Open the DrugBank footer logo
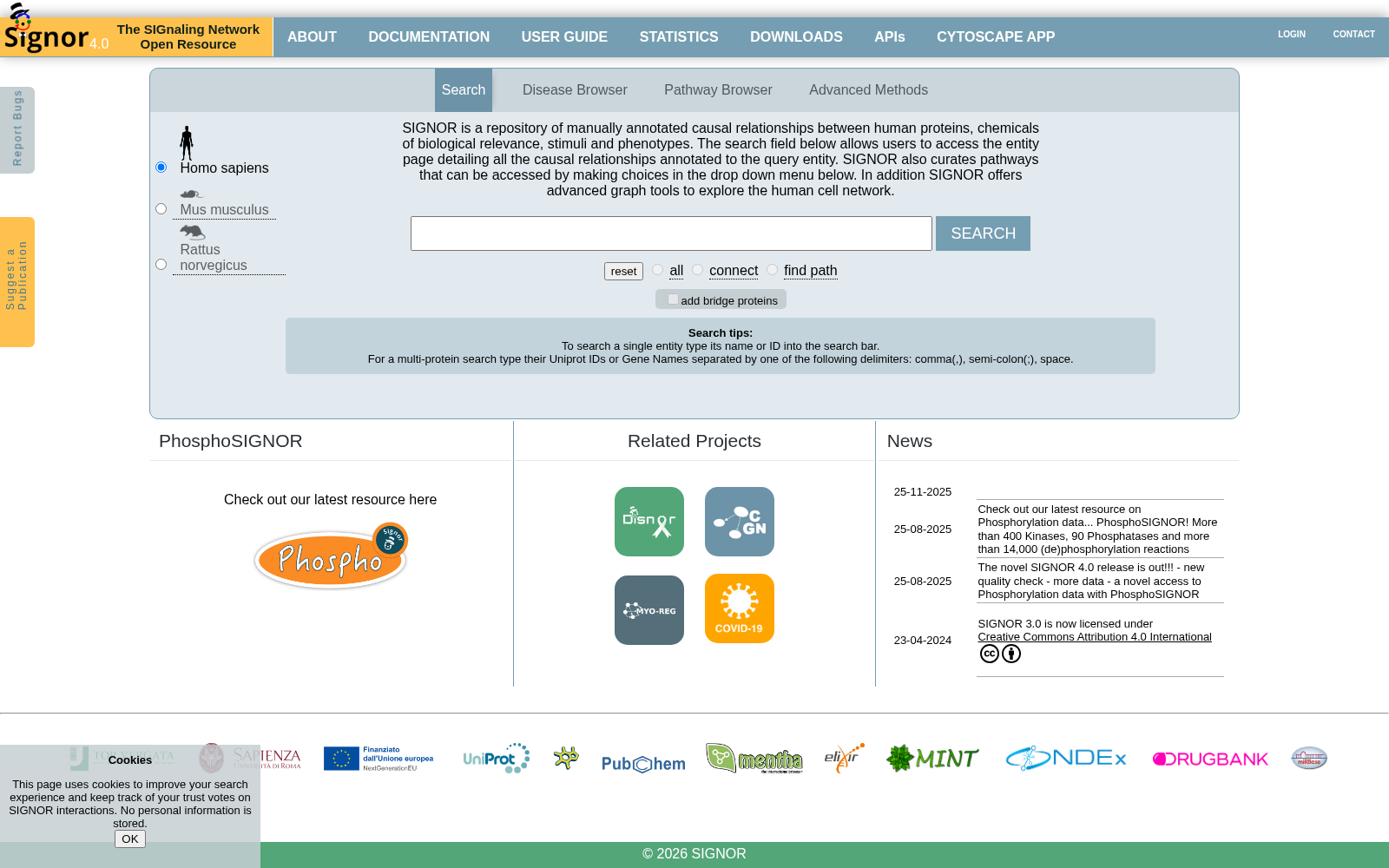The image size is (1389, 868). pos(1210,759)
